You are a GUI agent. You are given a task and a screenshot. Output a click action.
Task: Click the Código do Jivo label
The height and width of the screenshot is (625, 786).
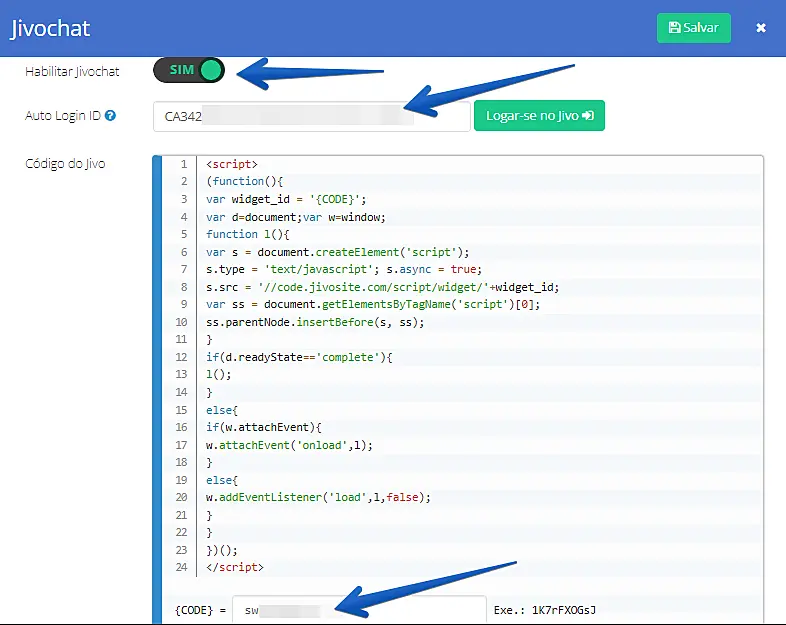[x=65, y=164]
